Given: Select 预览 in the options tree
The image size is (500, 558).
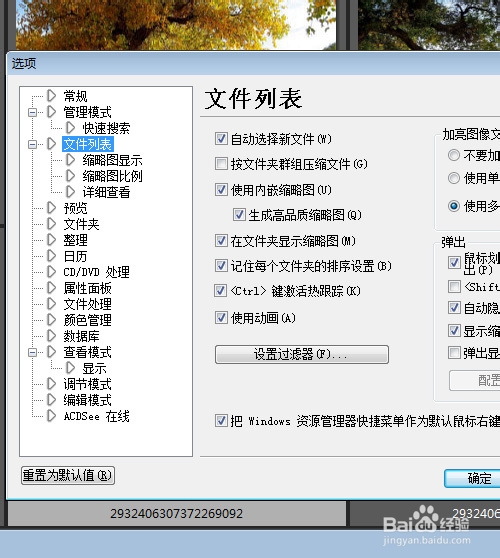Looking at the screenshot, I should pyautogui.click(x=75, y=208).
